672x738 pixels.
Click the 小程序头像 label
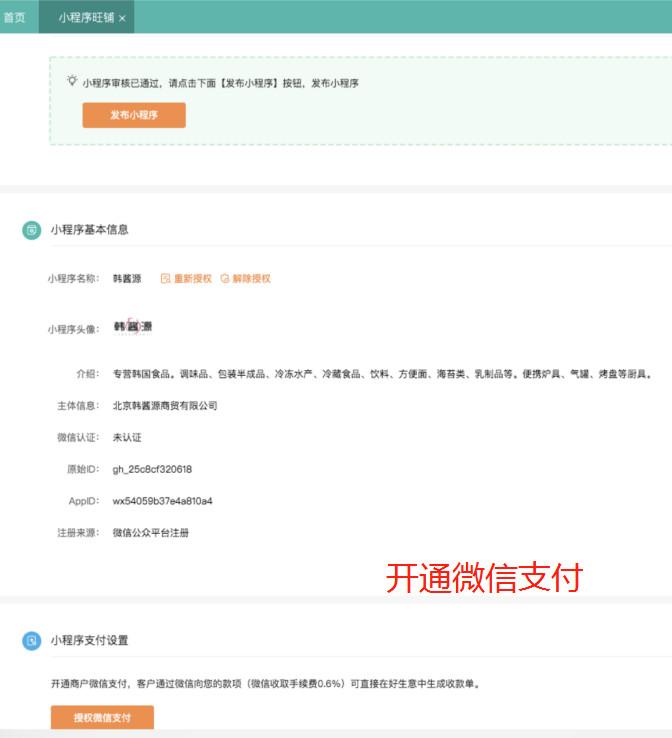(x=73, y=329)
